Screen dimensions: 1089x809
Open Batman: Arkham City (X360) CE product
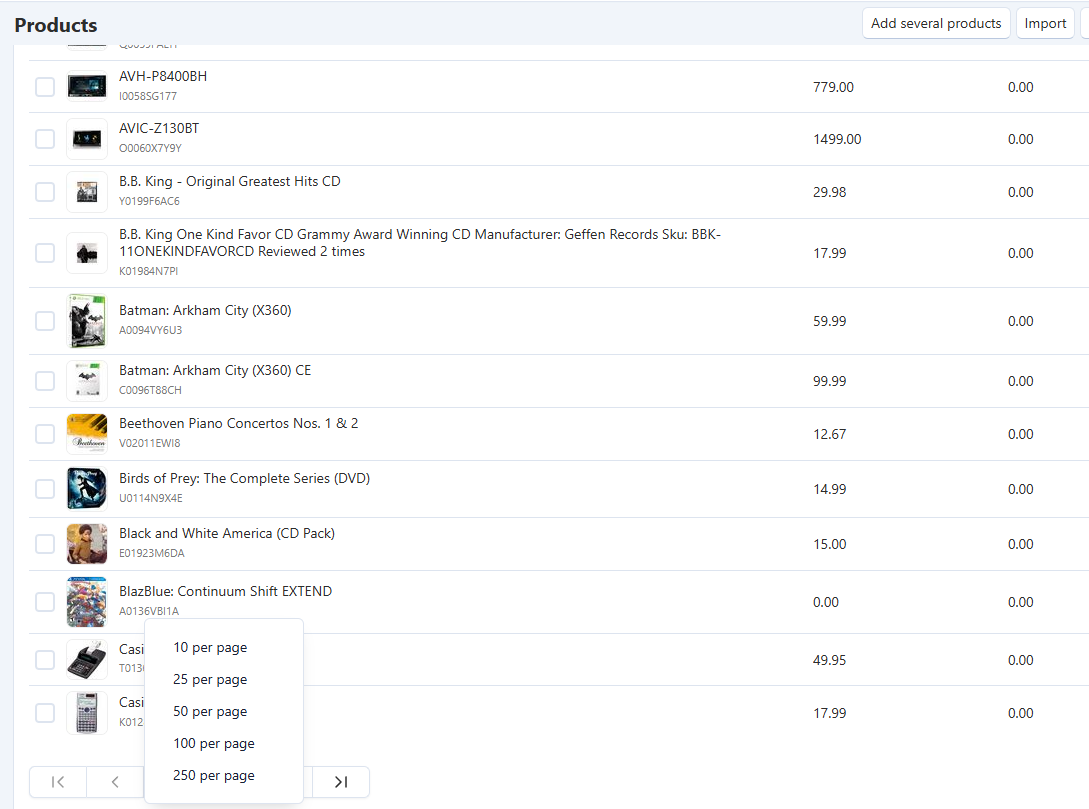pos(215,370)
